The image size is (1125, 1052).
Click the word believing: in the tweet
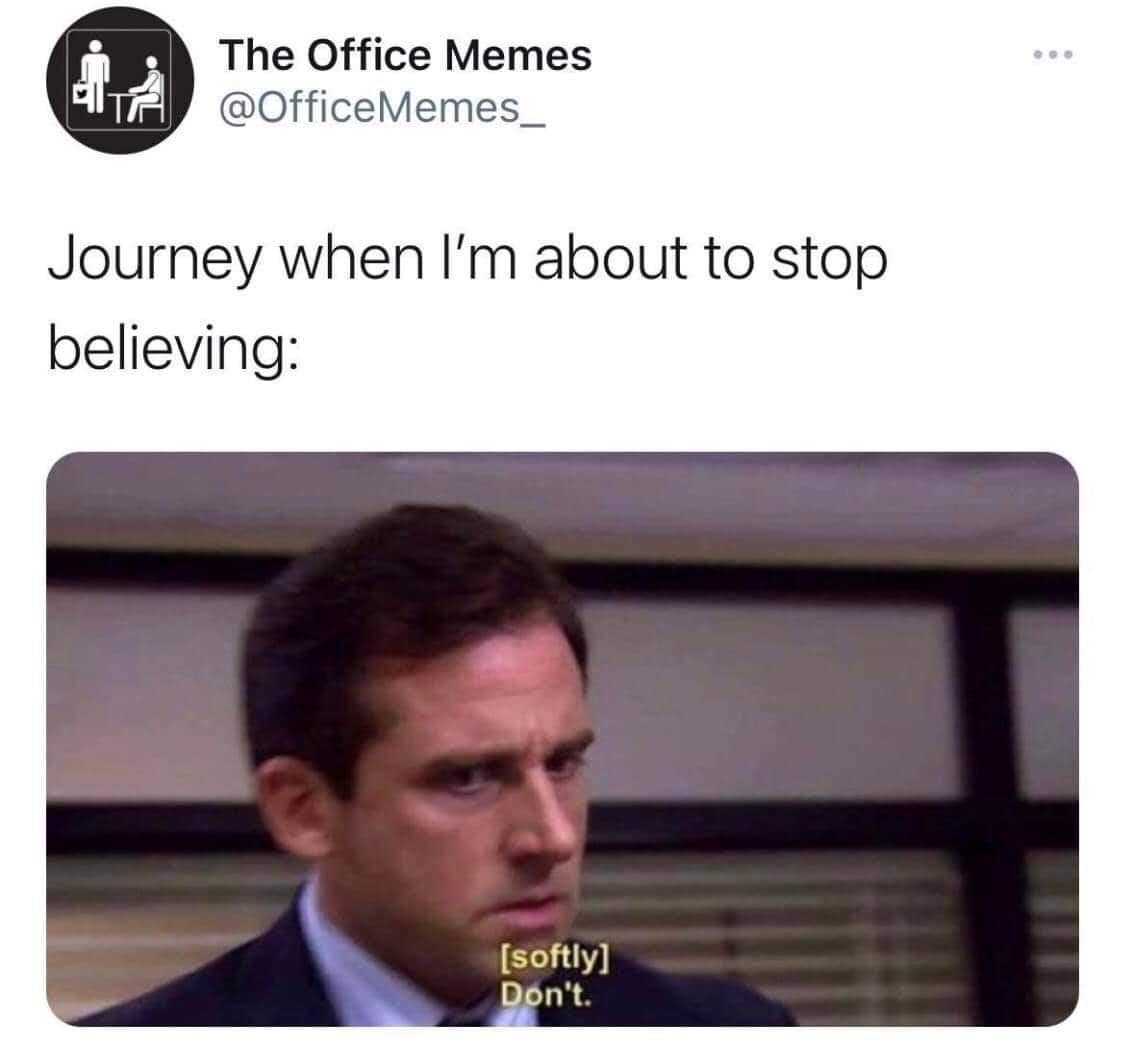172,349
